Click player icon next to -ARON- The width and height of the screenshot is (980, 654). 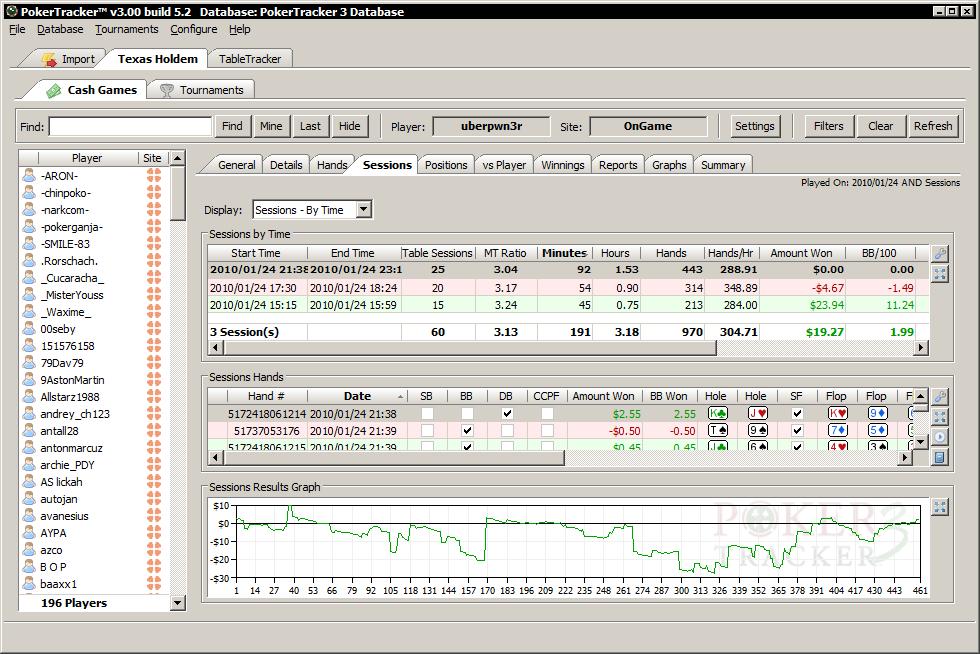tap(29, 176)
